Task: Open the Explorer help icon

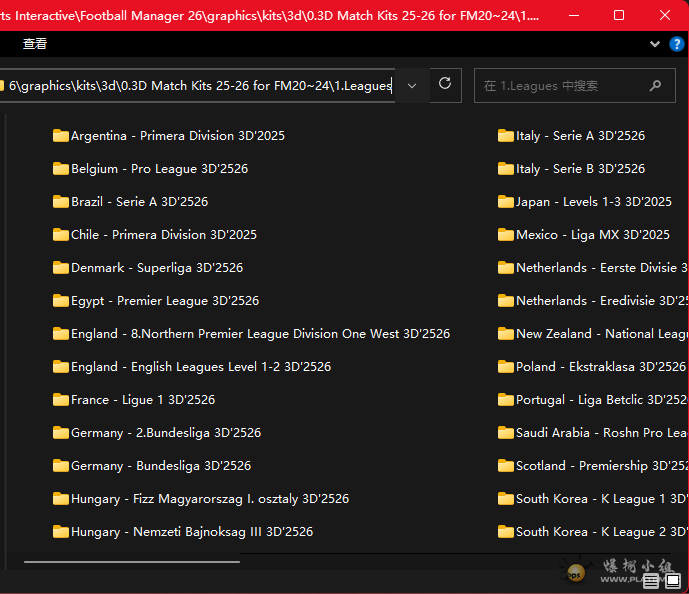Action: [677, 44]
